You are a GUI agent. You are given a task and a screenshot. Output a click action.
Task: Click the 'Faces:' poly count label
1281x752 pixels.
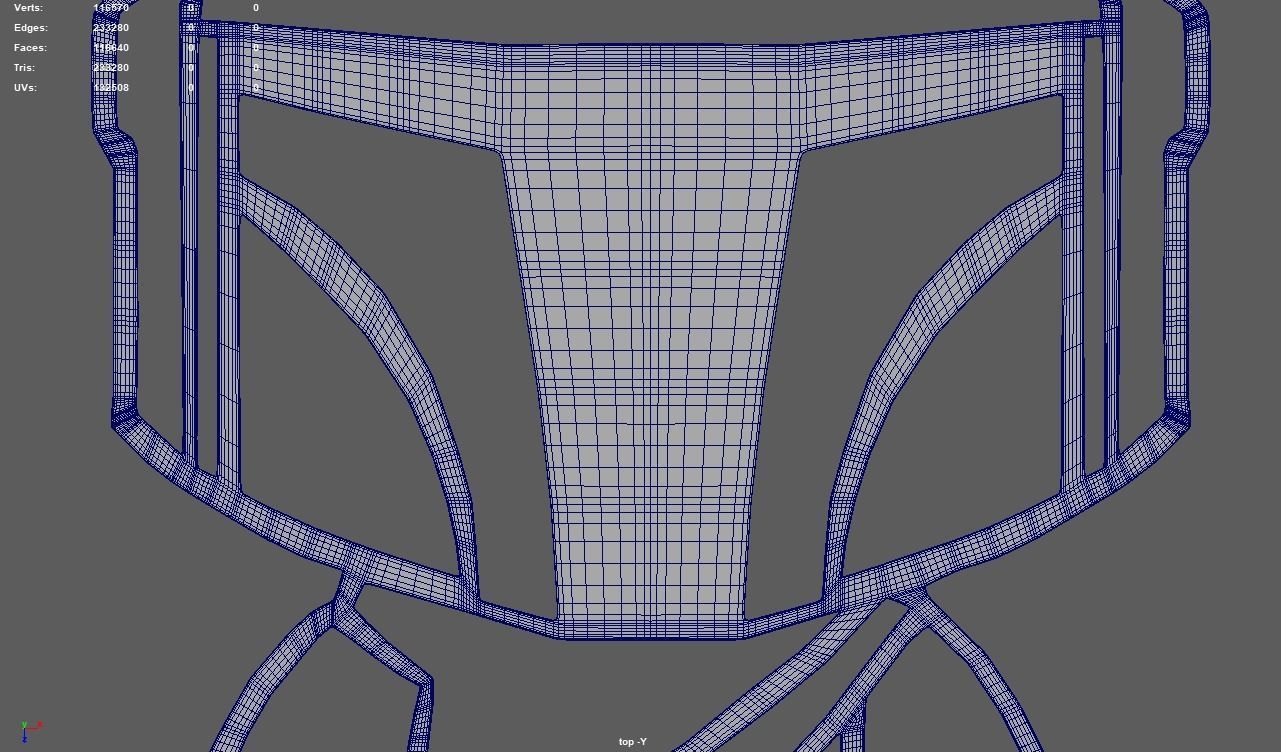click(x=30, y=48)
